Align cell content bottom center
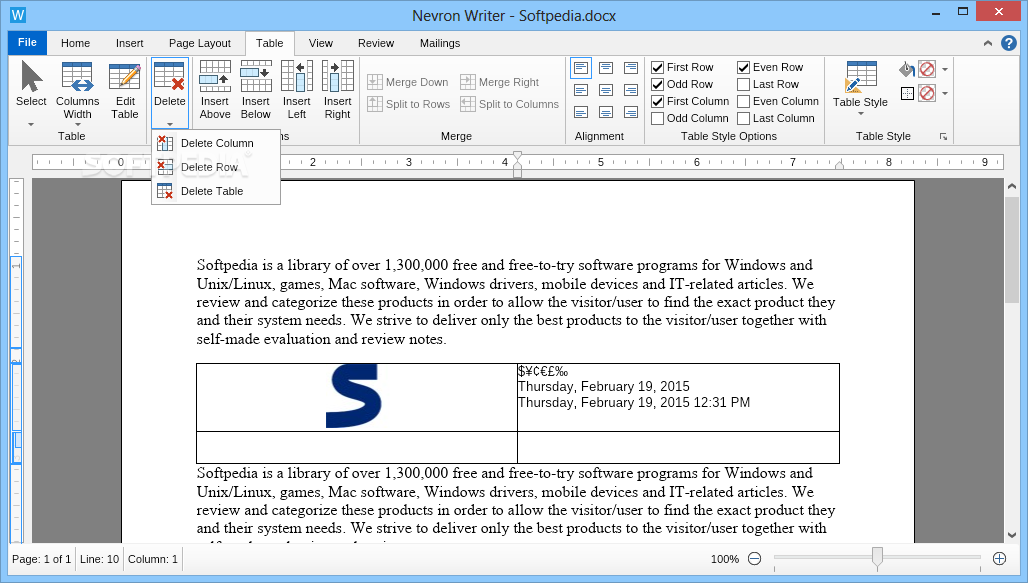Screen dimensions: 1028x583 (606, 113)
